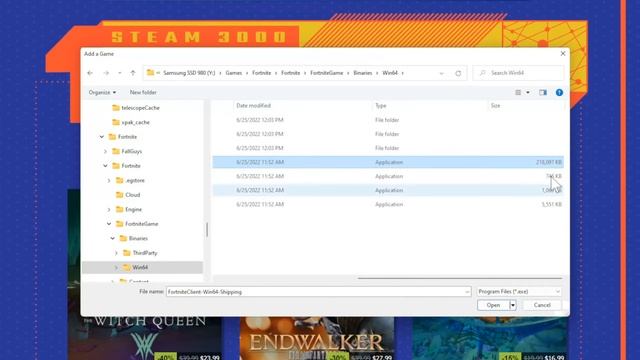This screenshot has height=360, width=640.
Task: Collapse the FortniteGame tree node
Action: coord(109,224)
